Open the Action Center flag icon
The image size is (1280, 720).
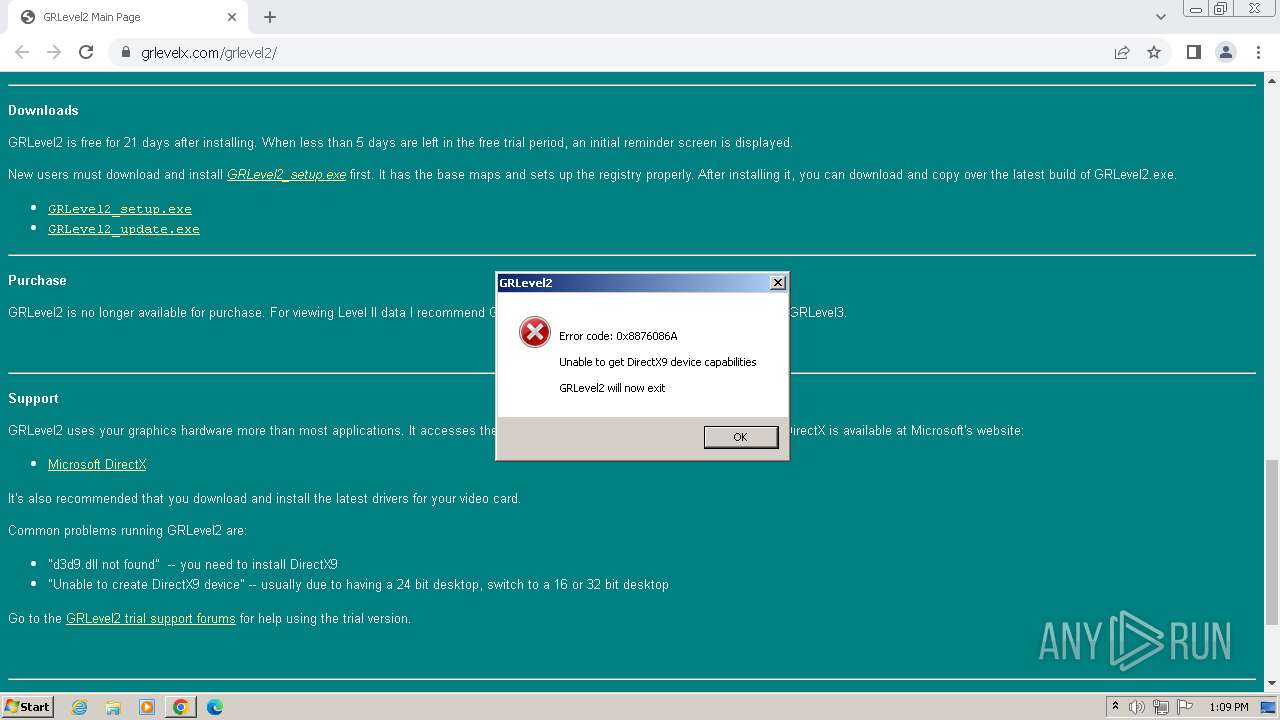[x=1185, y=707]
